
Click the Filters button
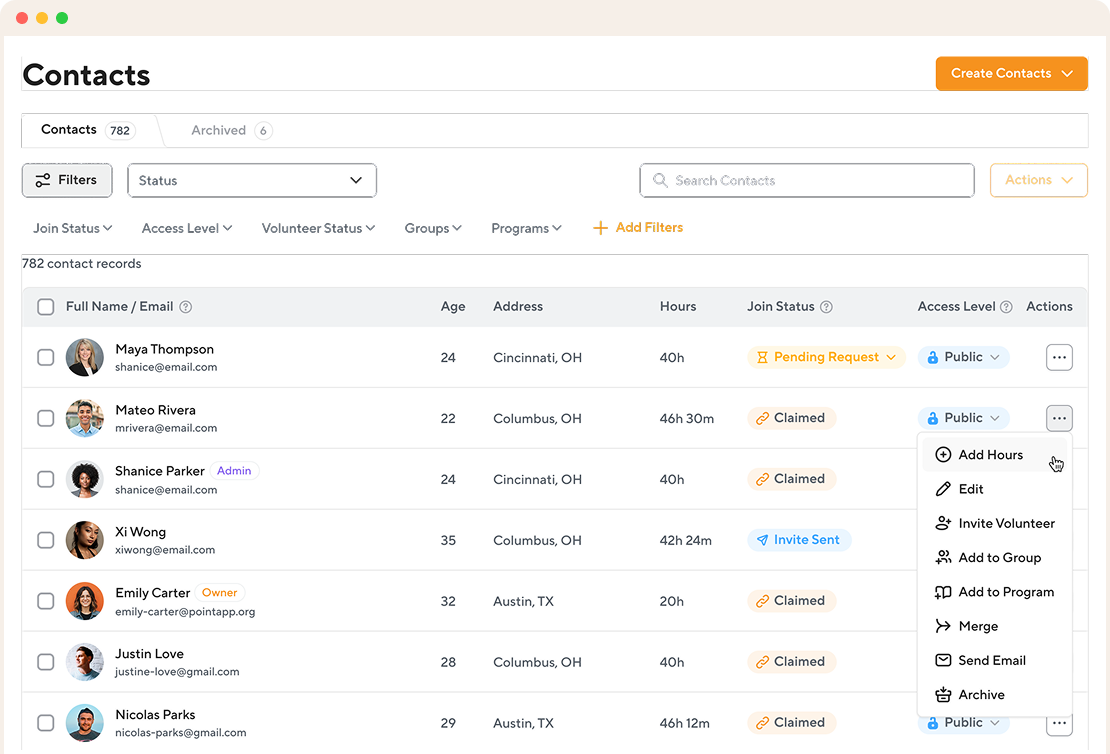click(x=67, y=180)
